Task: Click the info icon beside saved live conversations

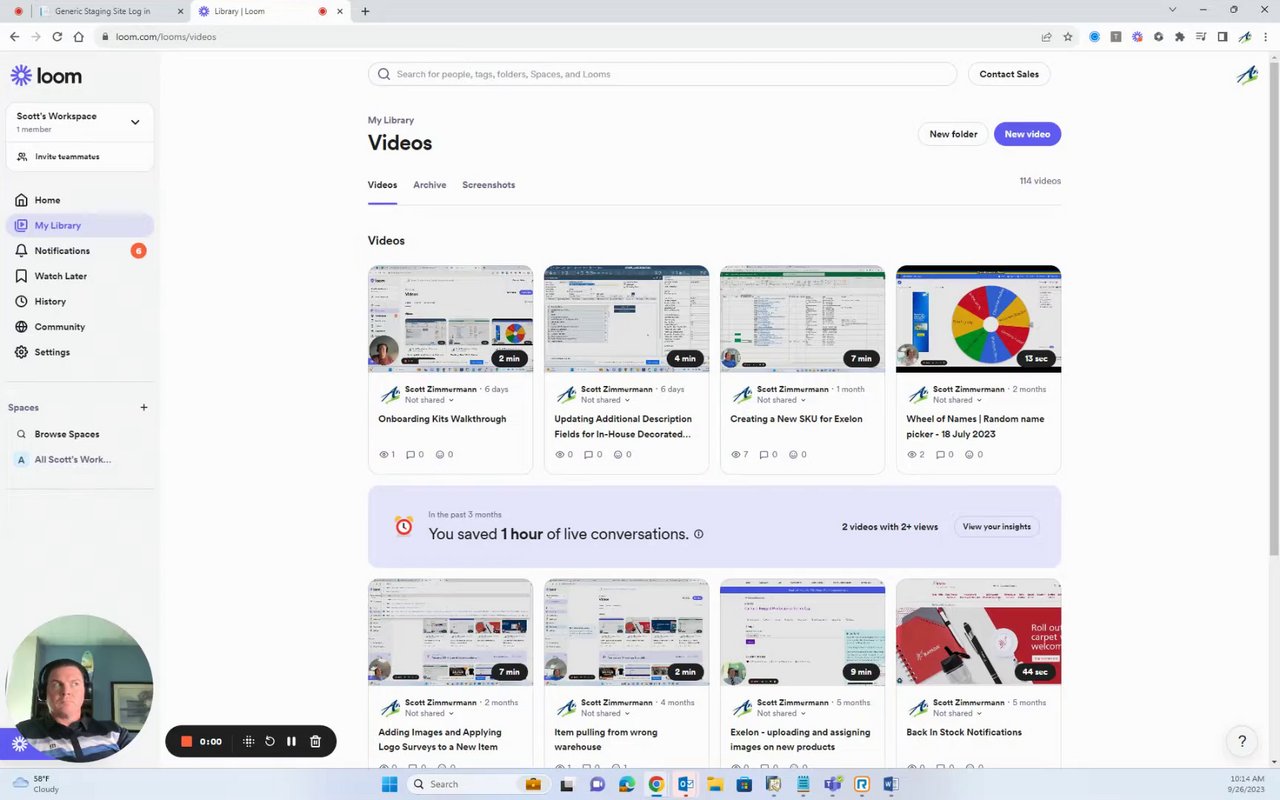Action: coord(698,534)
